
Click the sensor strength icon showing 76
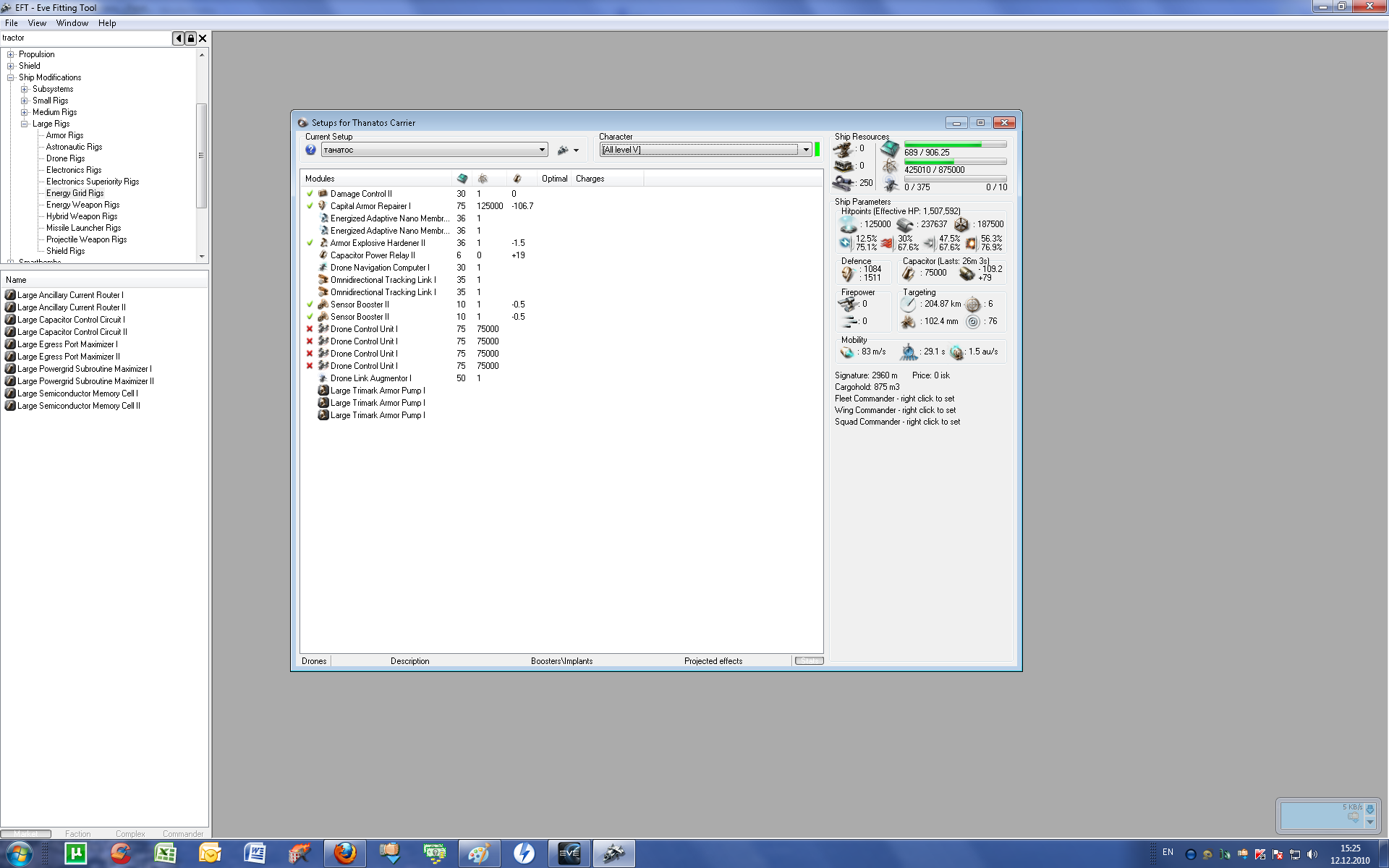pos(973,322)
